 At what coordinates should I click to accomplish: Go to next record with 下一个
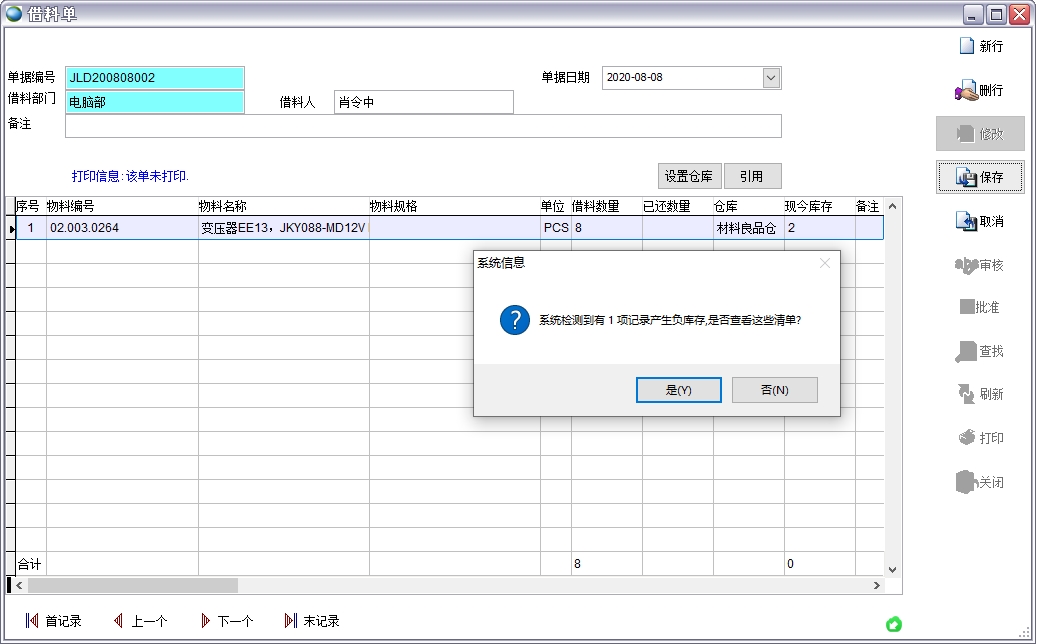[x=227, y=621]
